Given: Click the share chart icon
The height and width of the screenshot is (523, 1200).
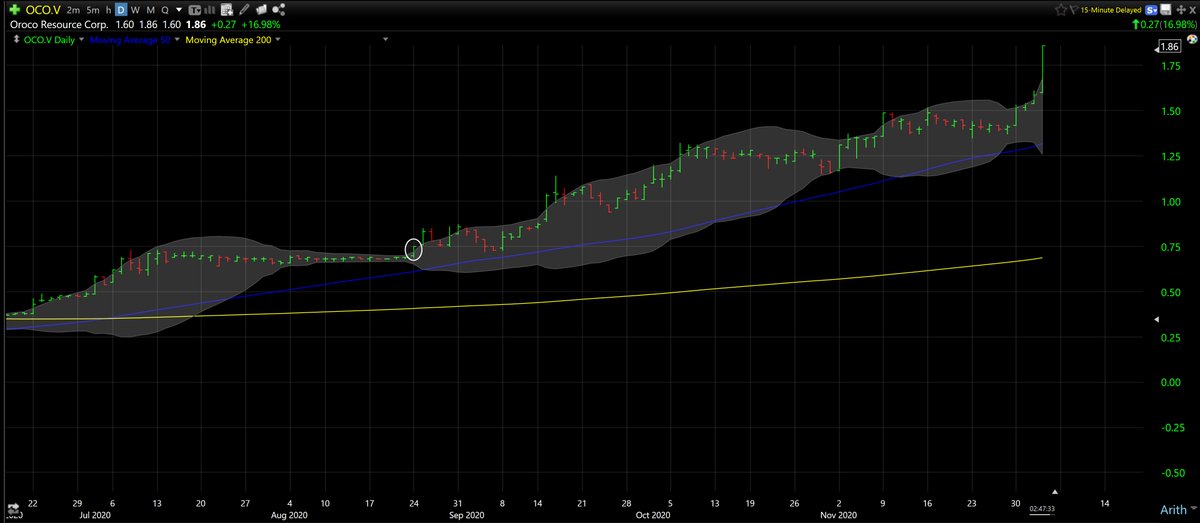Looking at the screenshot, I should 279,10.
